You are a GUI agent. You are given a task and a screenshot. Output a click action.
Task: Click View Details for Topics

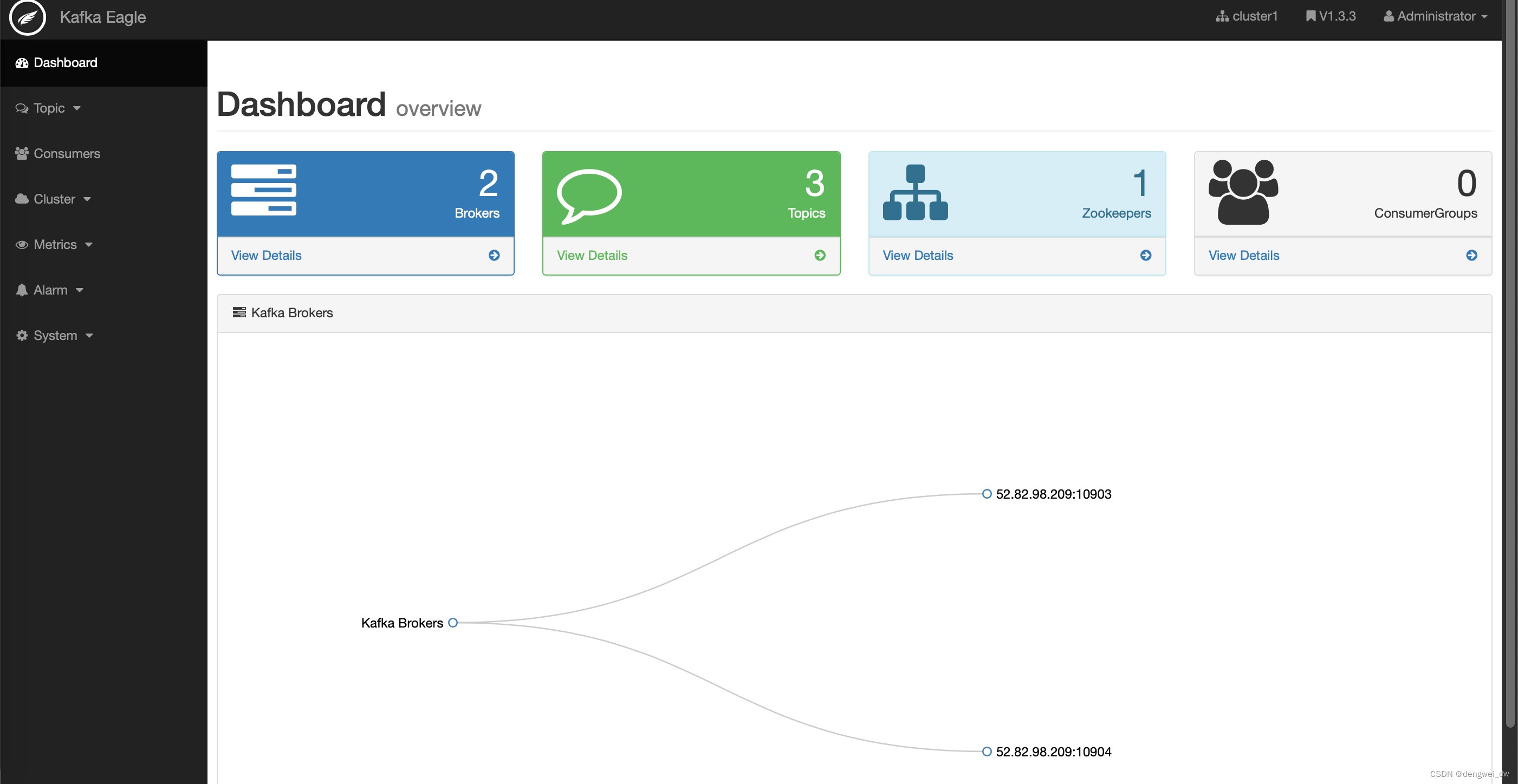point(591,255)
